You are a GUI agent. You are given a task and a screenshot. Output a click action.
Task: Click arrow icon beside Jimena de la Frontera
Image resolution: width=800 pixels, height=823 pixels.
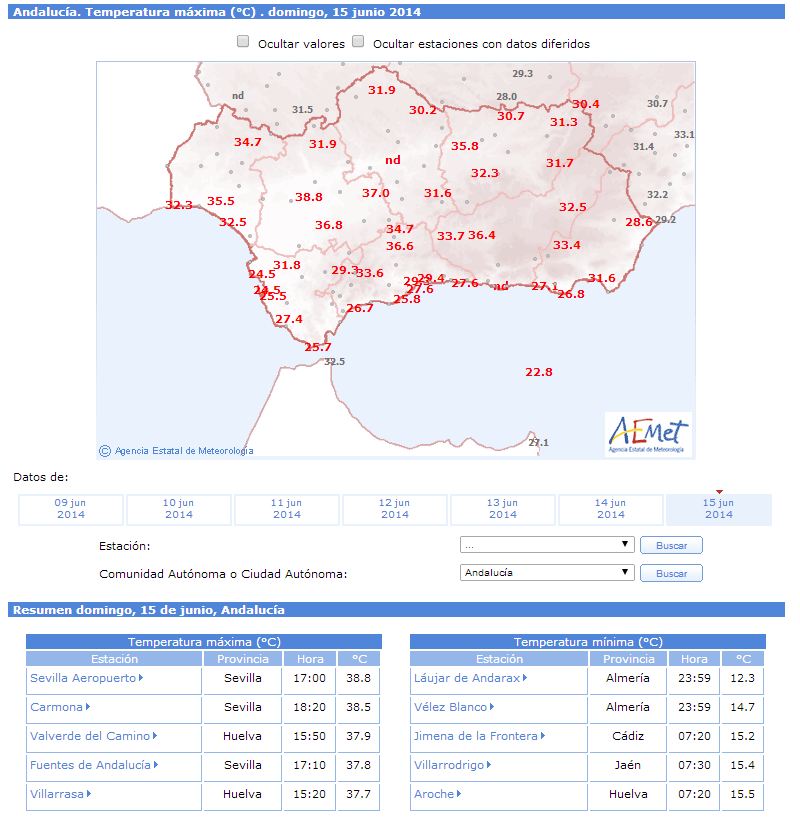pos(543,736)
